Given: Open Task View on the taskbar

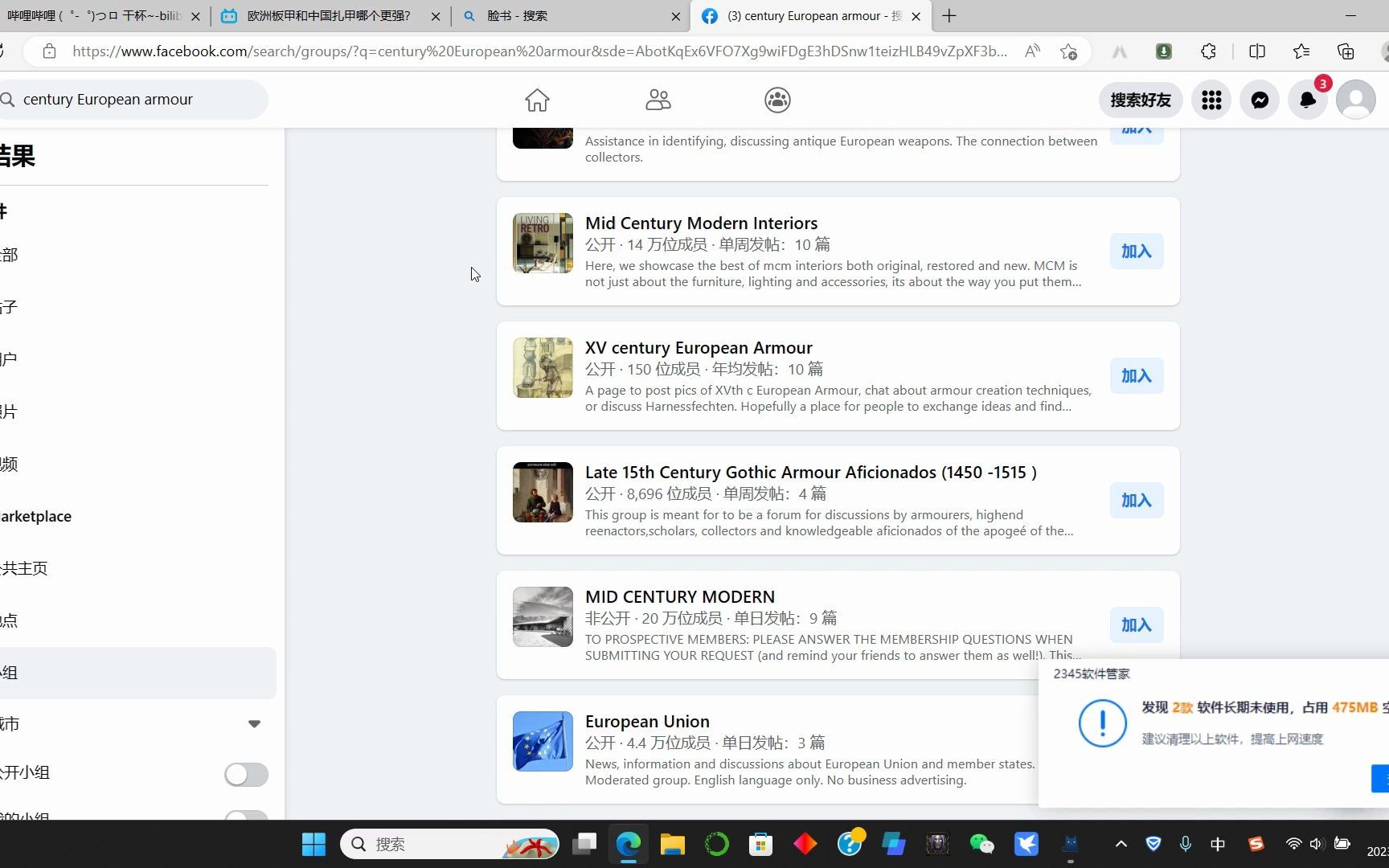Looking at the screenshot, I should tap(584, 844).
